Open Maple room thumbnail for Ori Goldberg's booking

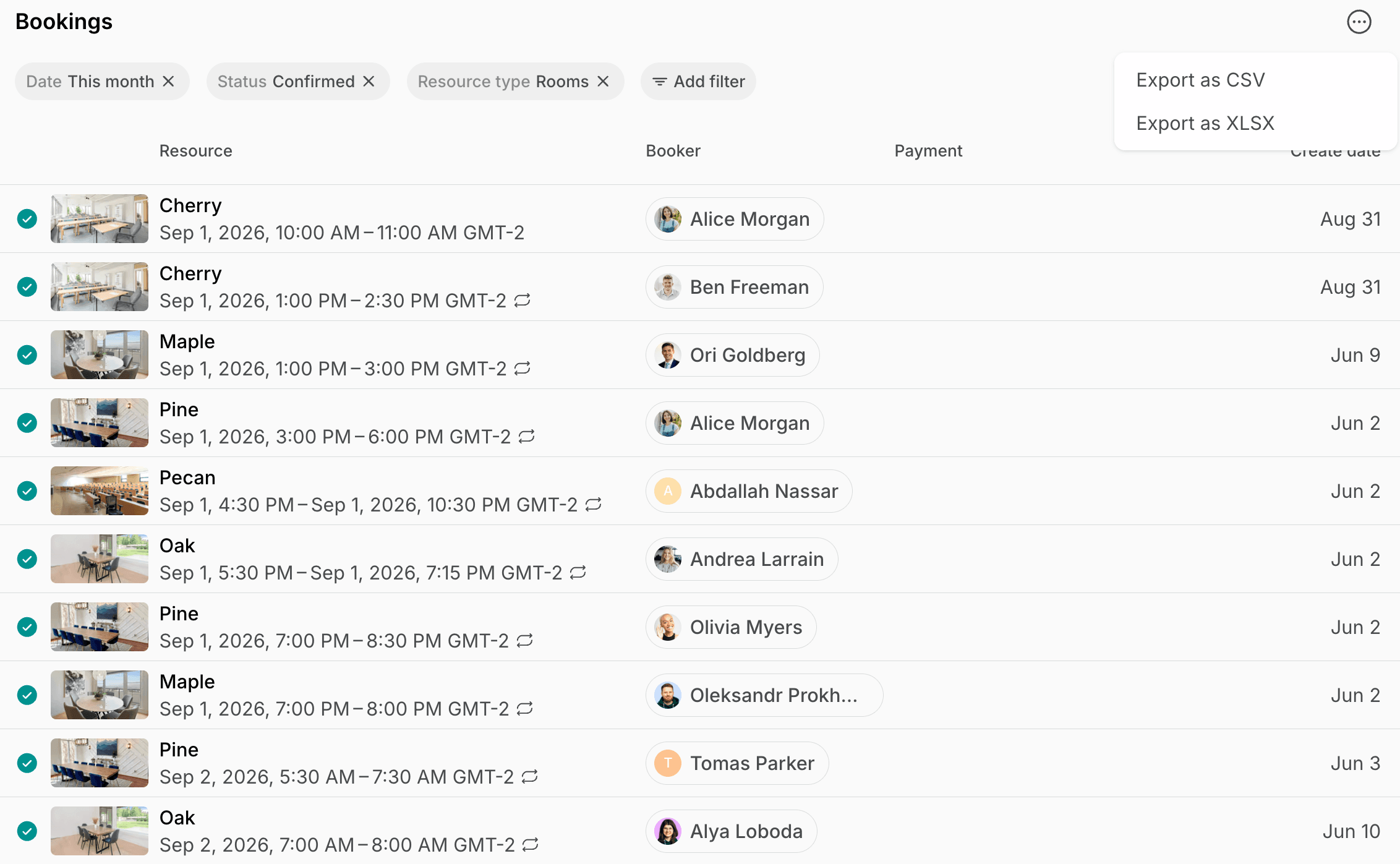(100, 355)
